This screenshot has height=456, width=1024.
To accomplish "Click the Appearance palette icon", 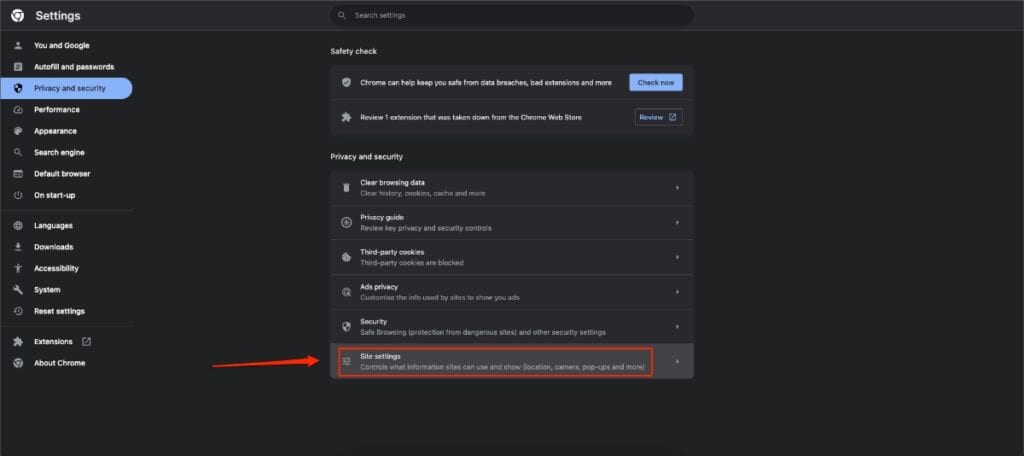I will (x=18, y=131).
